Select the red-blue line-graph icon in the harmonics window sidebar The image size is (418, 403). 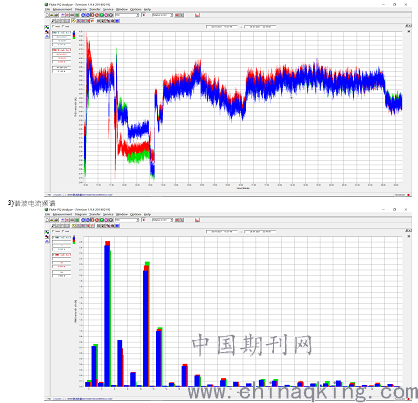(47, 237)
